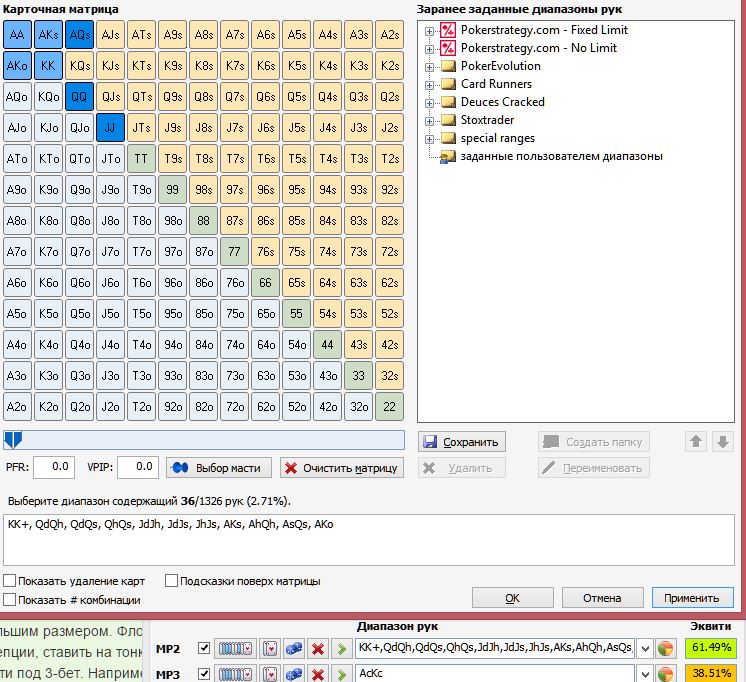Click the red X clear icon for MP2

point(318,648)
